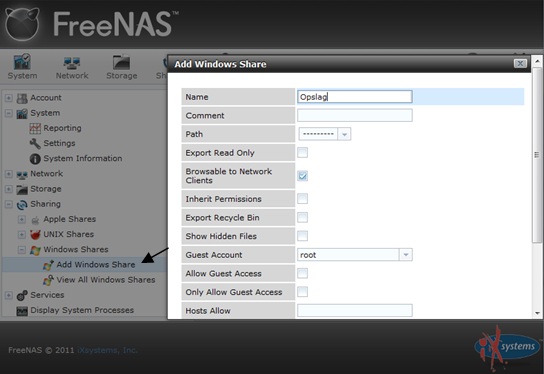
Task: Select Settings in the tree
Action: pos(59,143)
